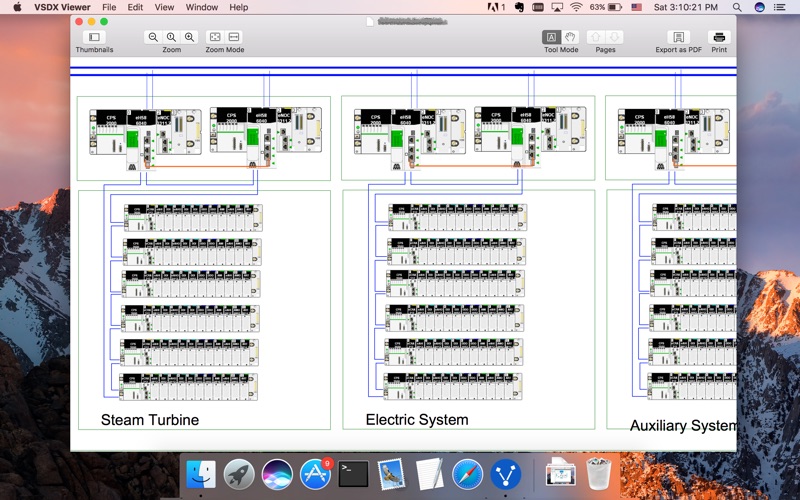The width and height of the screenshot is (800, 500).
Task: Open the AirPlay display menu icon
Action: pos(557,7)
